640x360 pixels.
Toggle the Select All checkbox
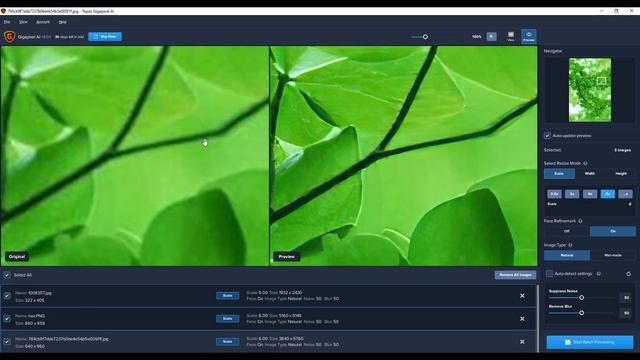[7, 275]
